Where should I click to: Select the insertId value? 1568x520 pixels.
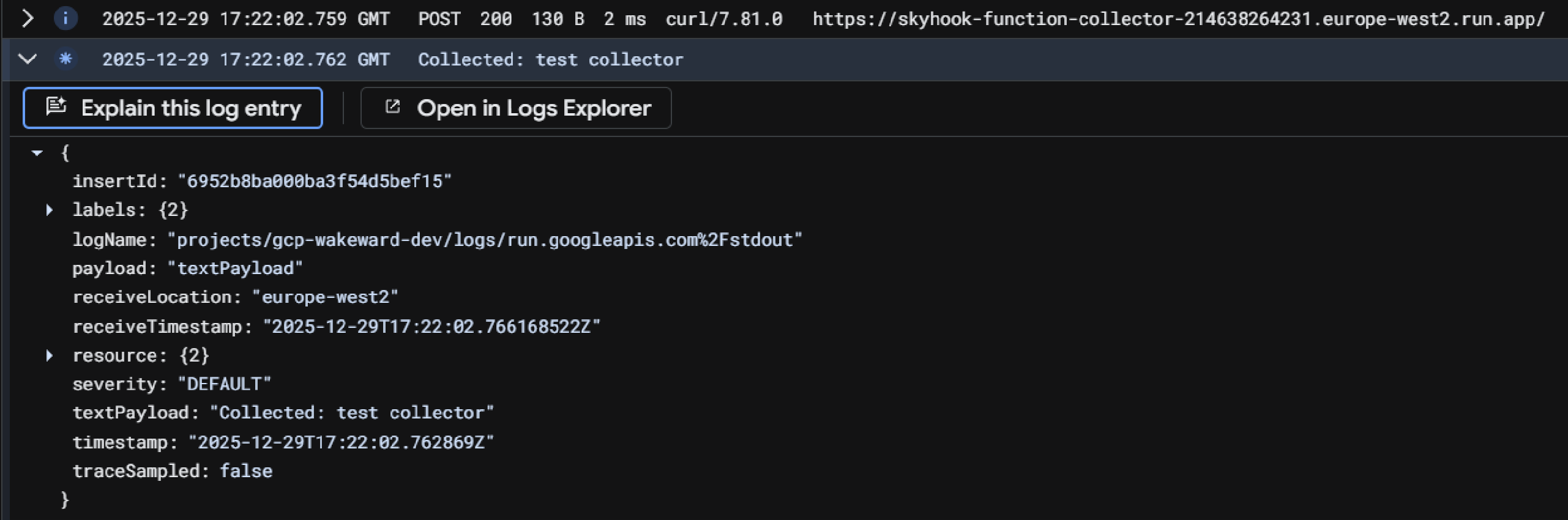[314, 182]
